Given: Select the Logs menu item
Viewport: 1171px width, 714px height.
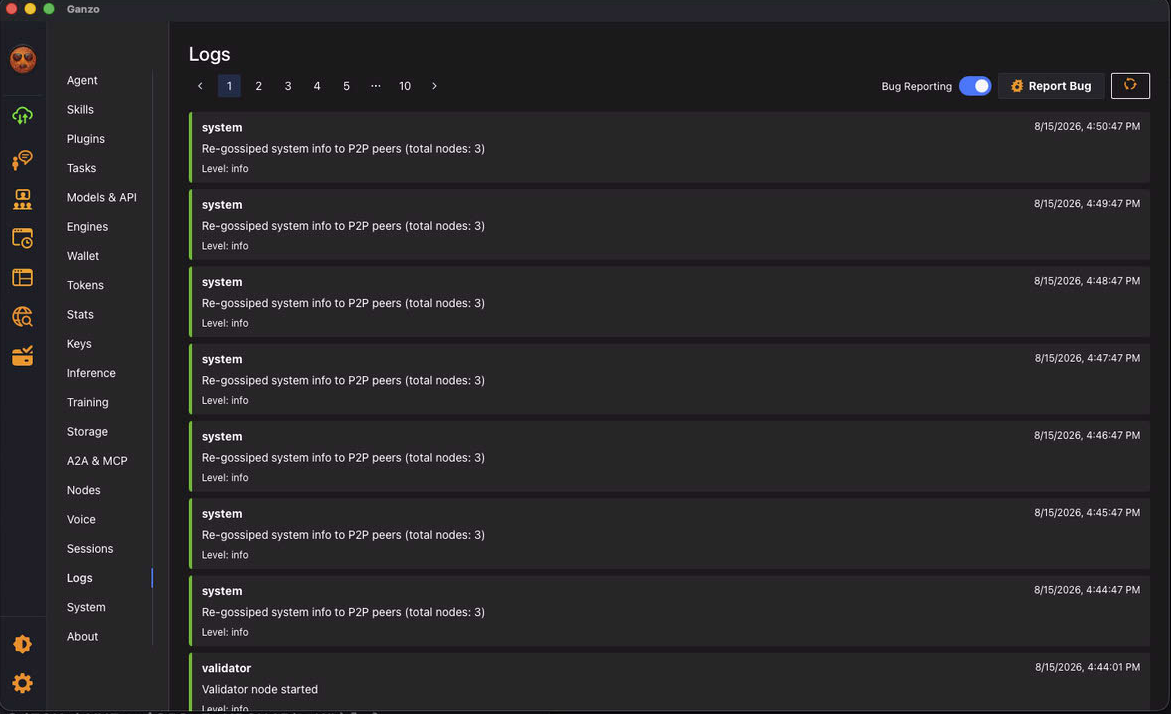Looking at the screenshot, I should pyautogui.click(x=80, y=578).
